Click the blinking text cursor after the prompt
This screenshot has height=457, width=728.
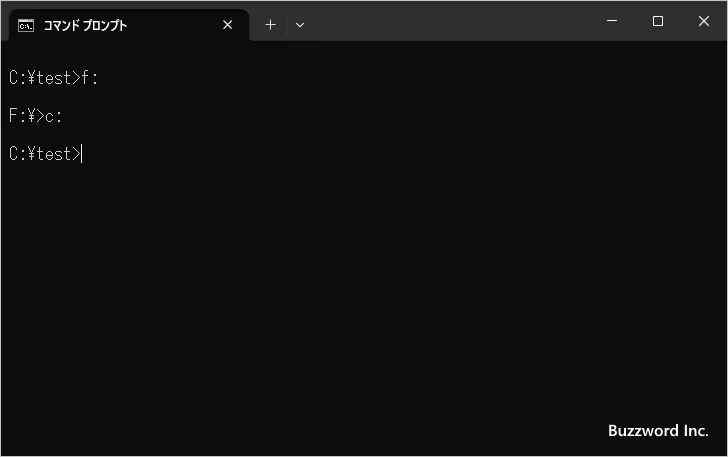[82, 154]
